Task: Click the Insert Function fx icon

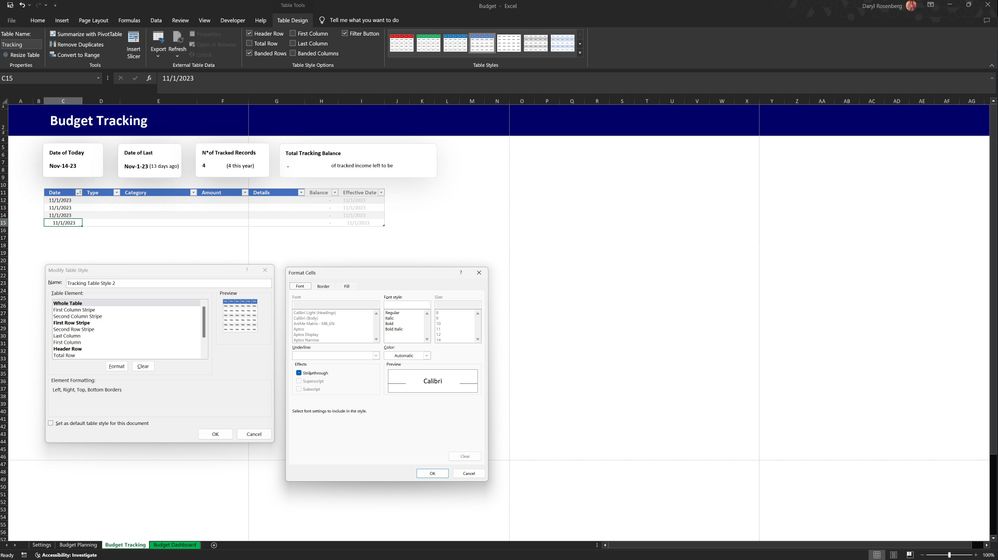Action: (148, 78)
